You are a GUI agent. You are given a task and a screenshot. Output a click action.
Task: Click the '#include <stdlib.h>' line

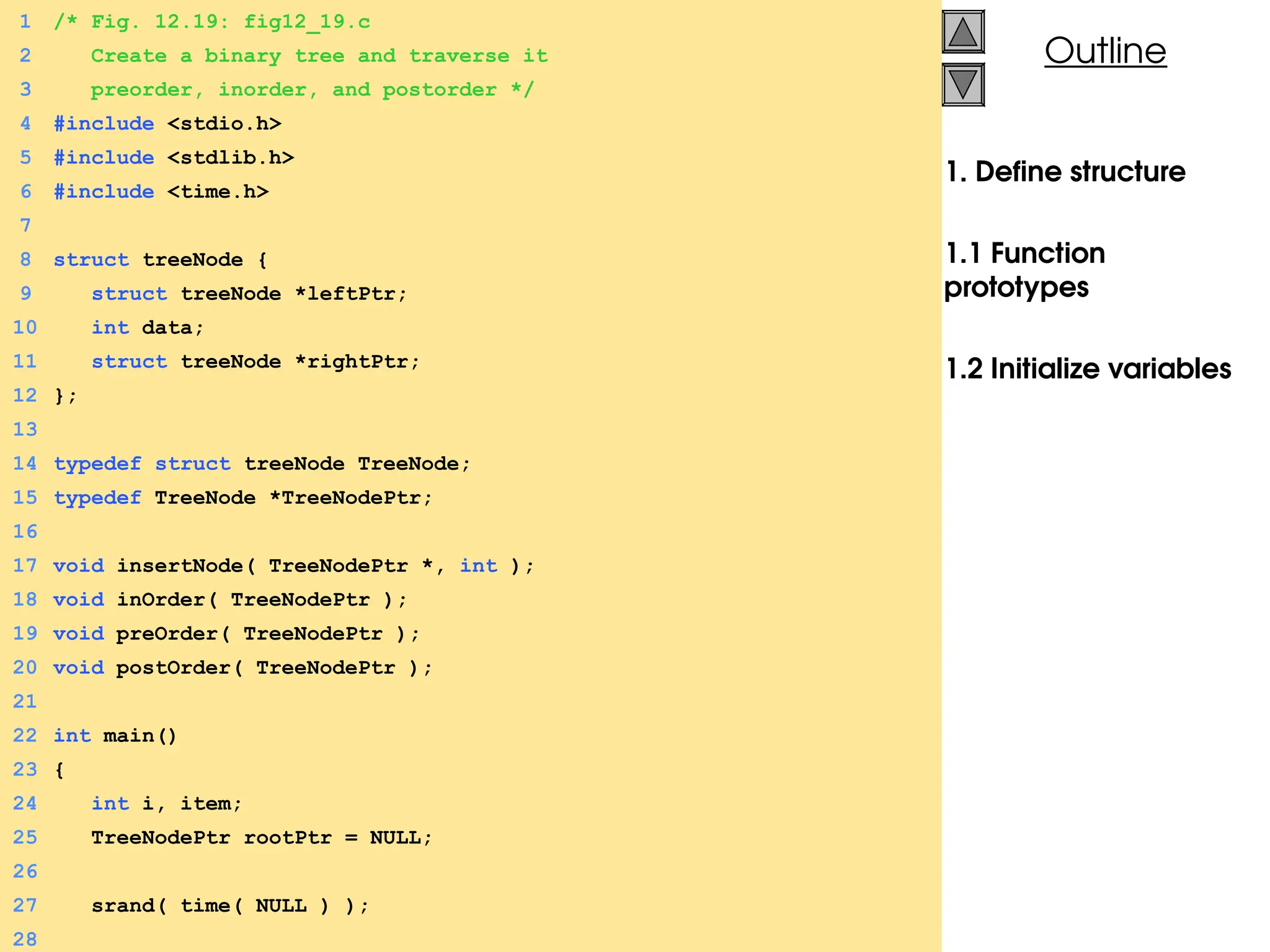coord(174,158)
